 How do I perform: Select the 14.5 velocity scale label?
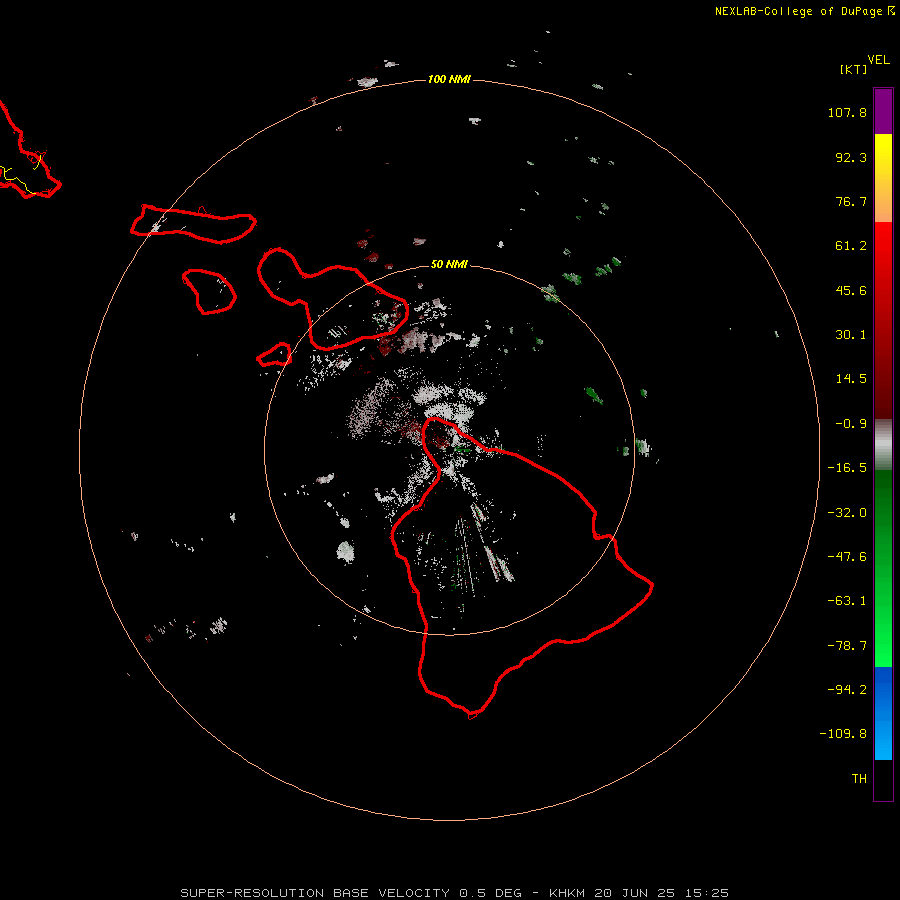(x=851, y=379)
